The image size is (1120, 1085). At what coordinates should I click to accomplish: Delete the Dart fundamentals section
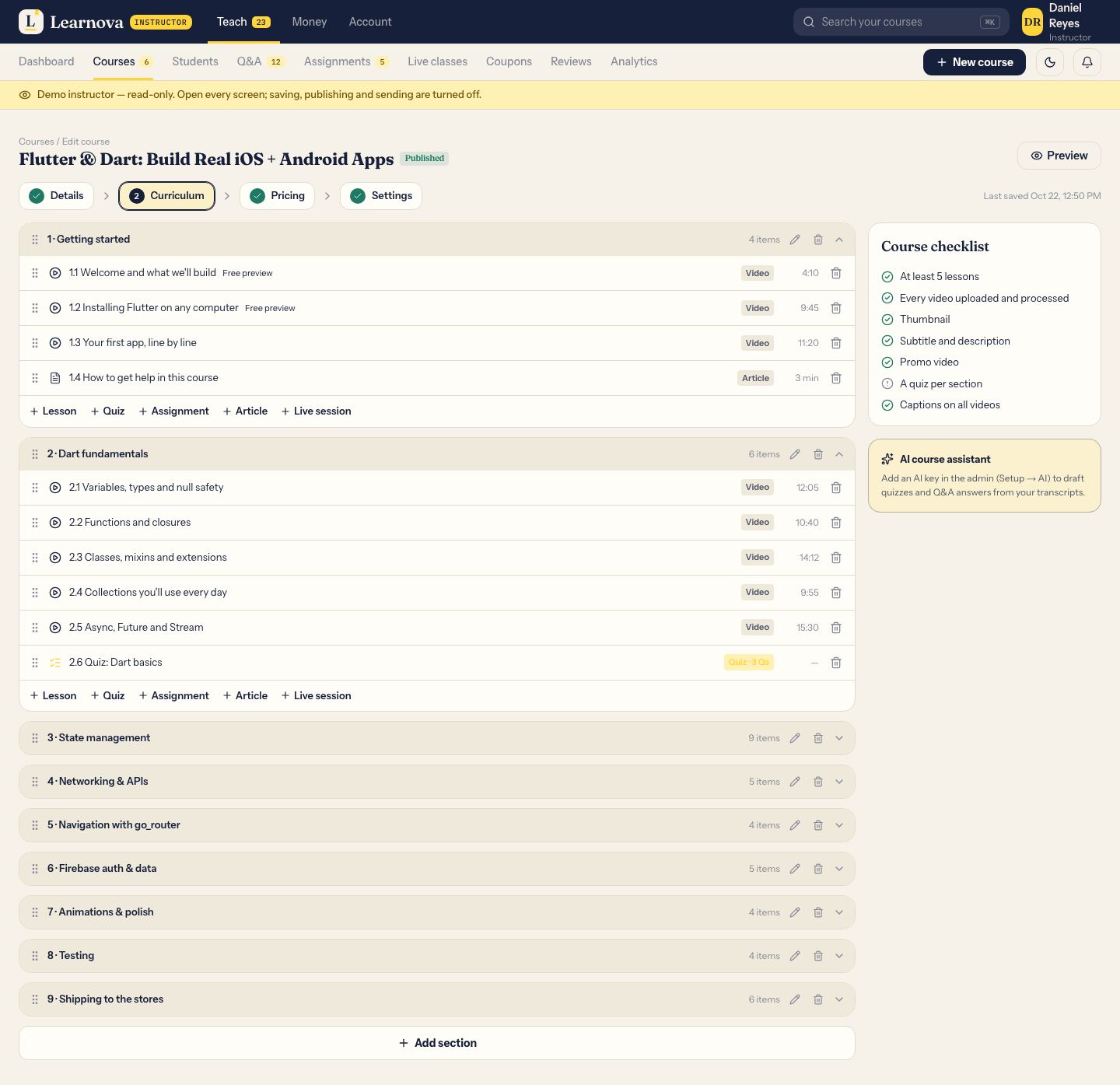tap(818, 454)
